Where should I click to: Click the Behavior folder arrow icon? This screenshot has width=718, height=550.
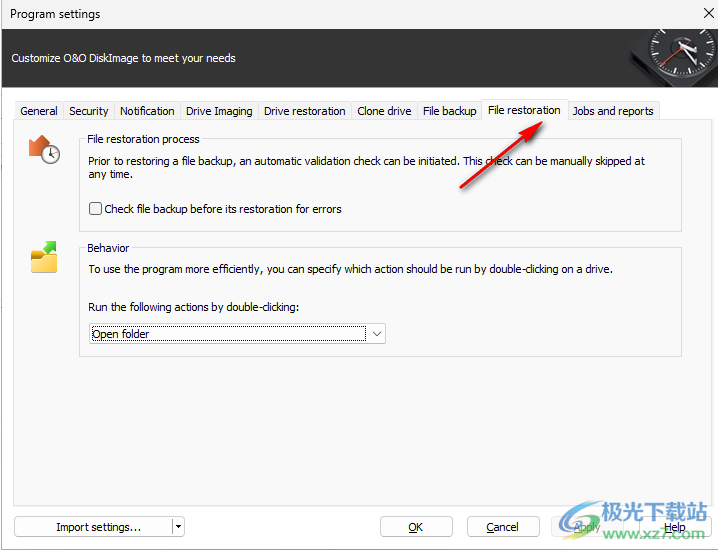pyautogui.click(x=44, y=259)
